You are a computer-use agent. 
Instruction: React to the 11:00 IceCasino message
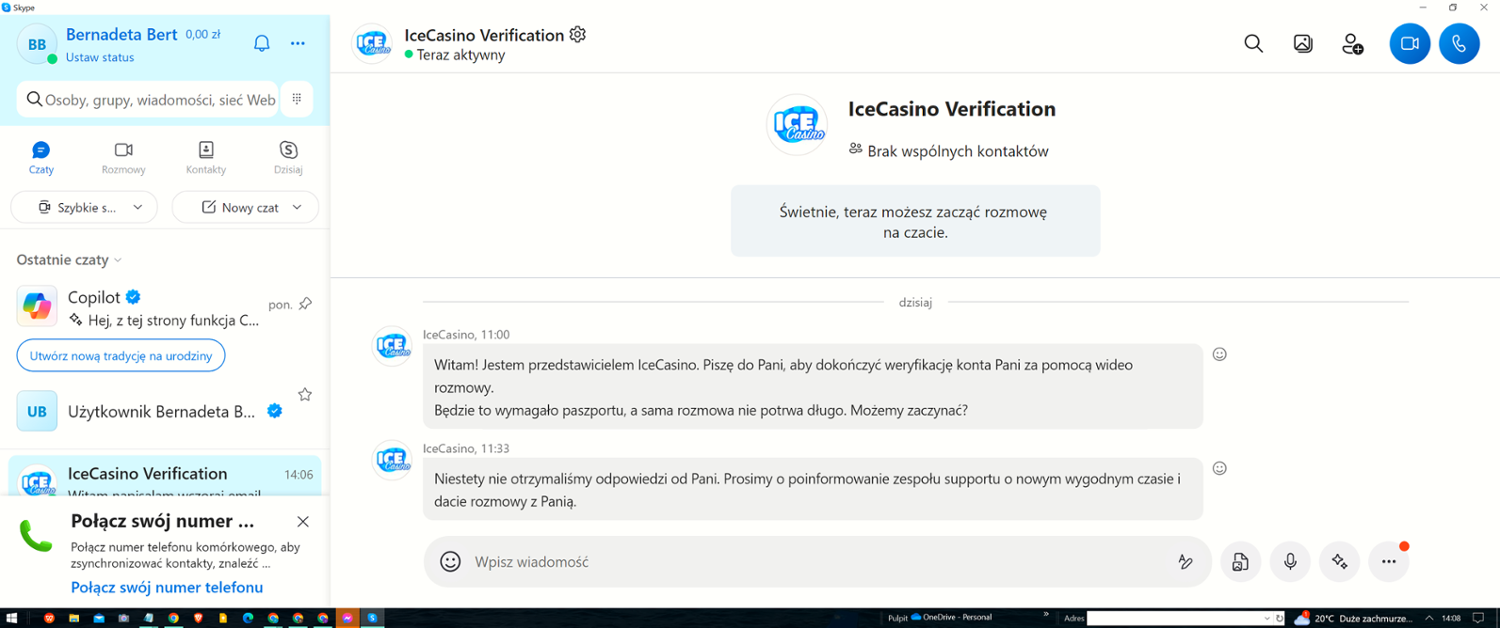[1219, 354]
